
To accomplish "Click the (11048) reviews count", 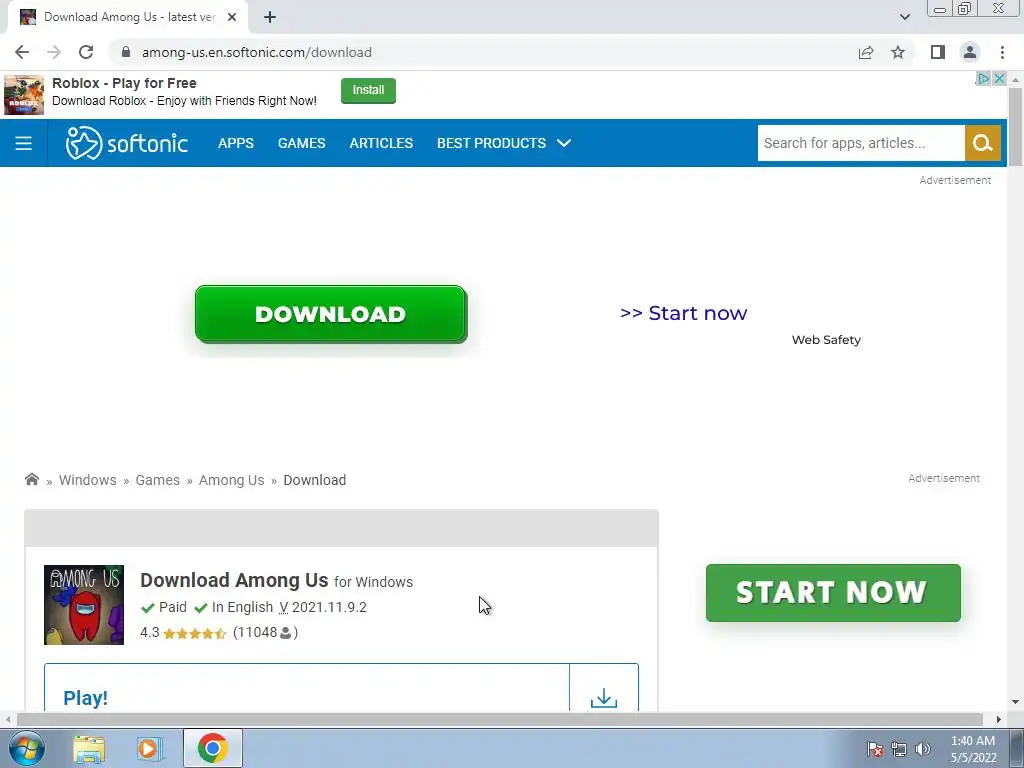I will (265, 632).
